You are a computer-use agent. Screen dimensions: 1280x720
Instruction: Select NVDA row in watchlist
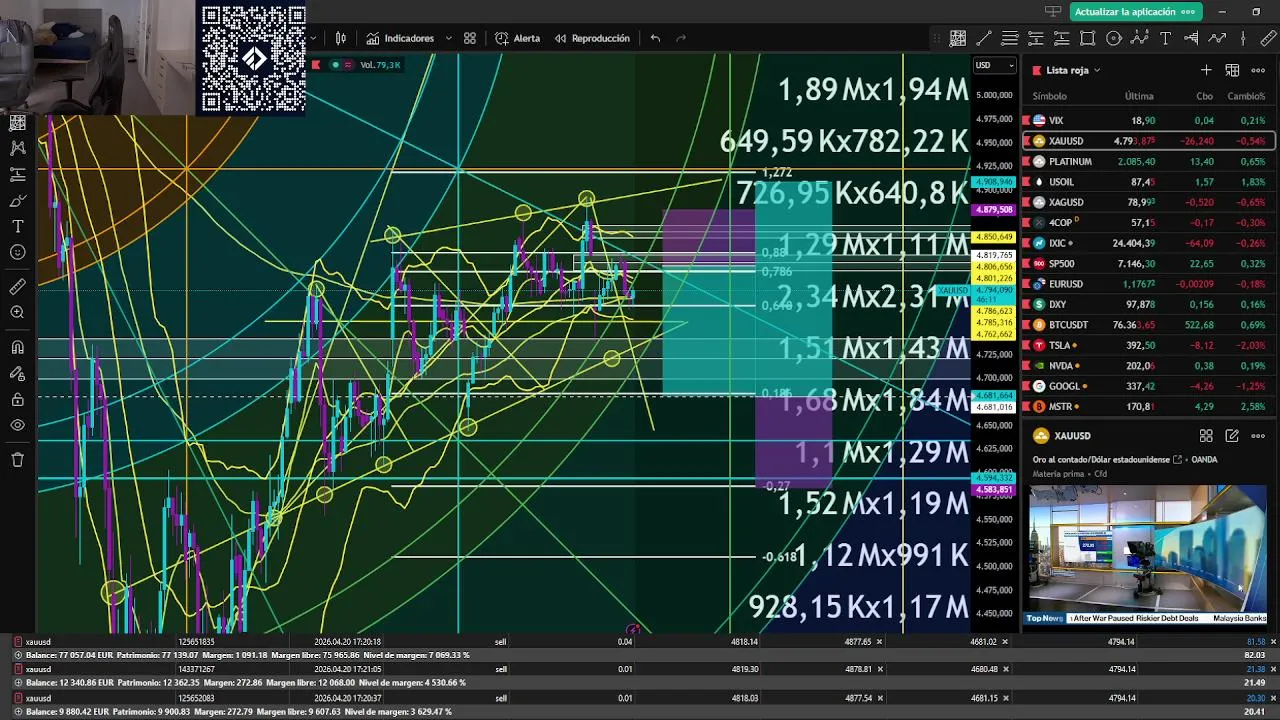click(x=1148, y=366)
